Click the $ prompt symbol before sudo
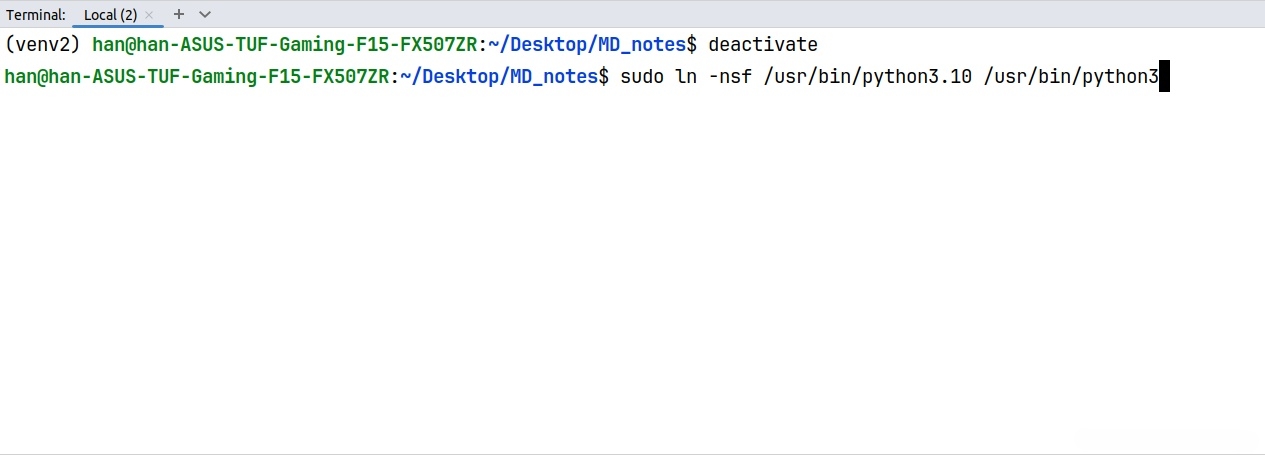Viewport: 1265px width, 455px height. (x=603, y=77)
